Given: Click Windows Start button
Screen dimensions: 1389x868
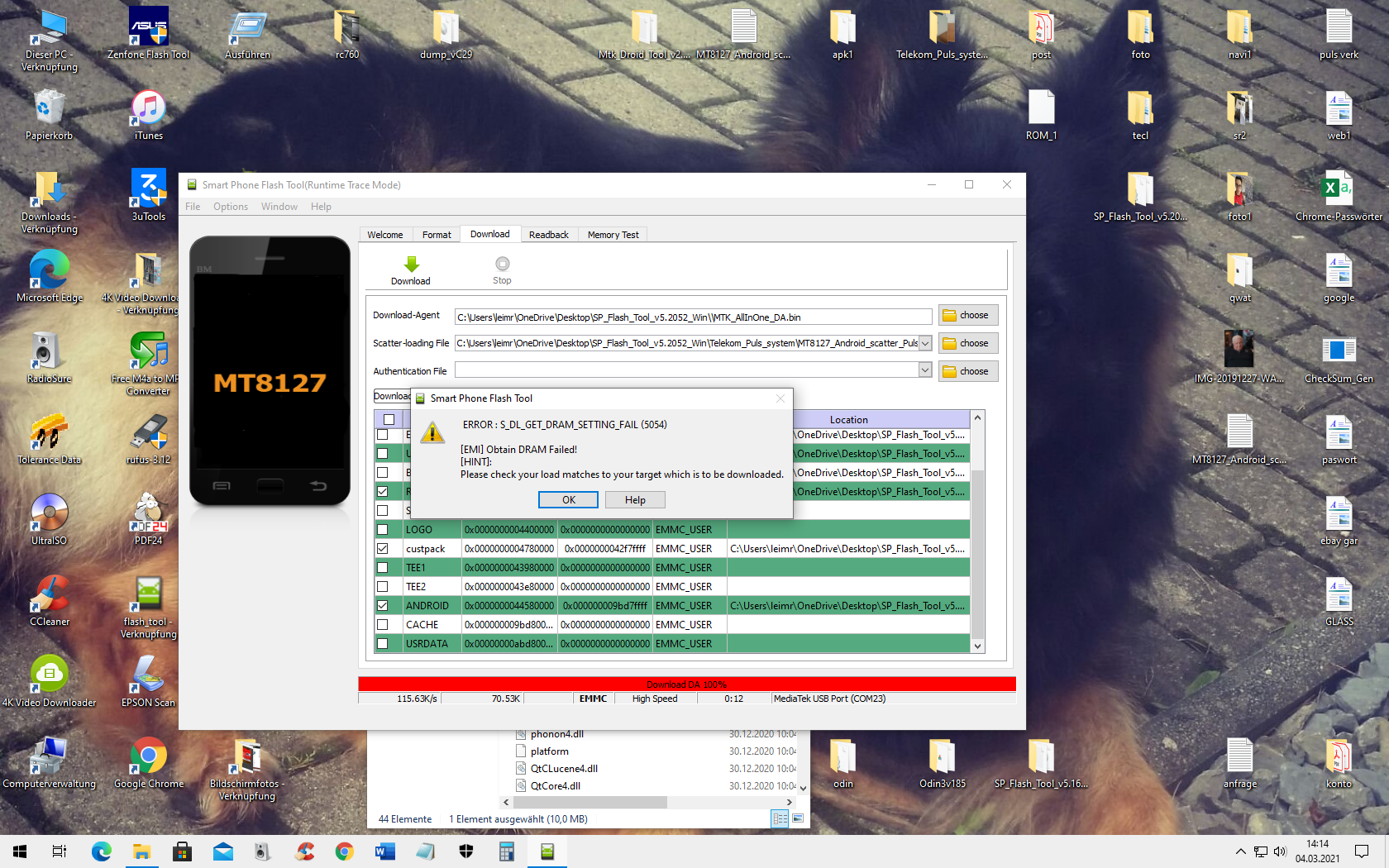Looking at the screenshot, I should [20, 851].
